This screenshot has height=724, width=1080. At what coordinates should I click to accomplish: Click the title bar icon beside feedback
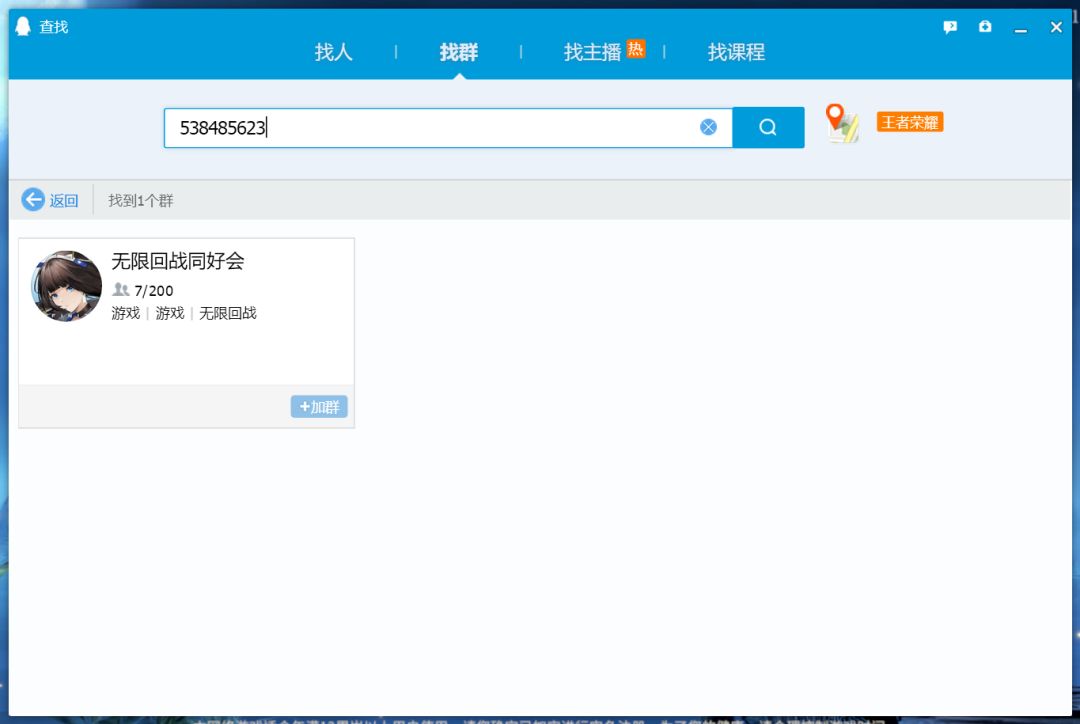point(985,26)
